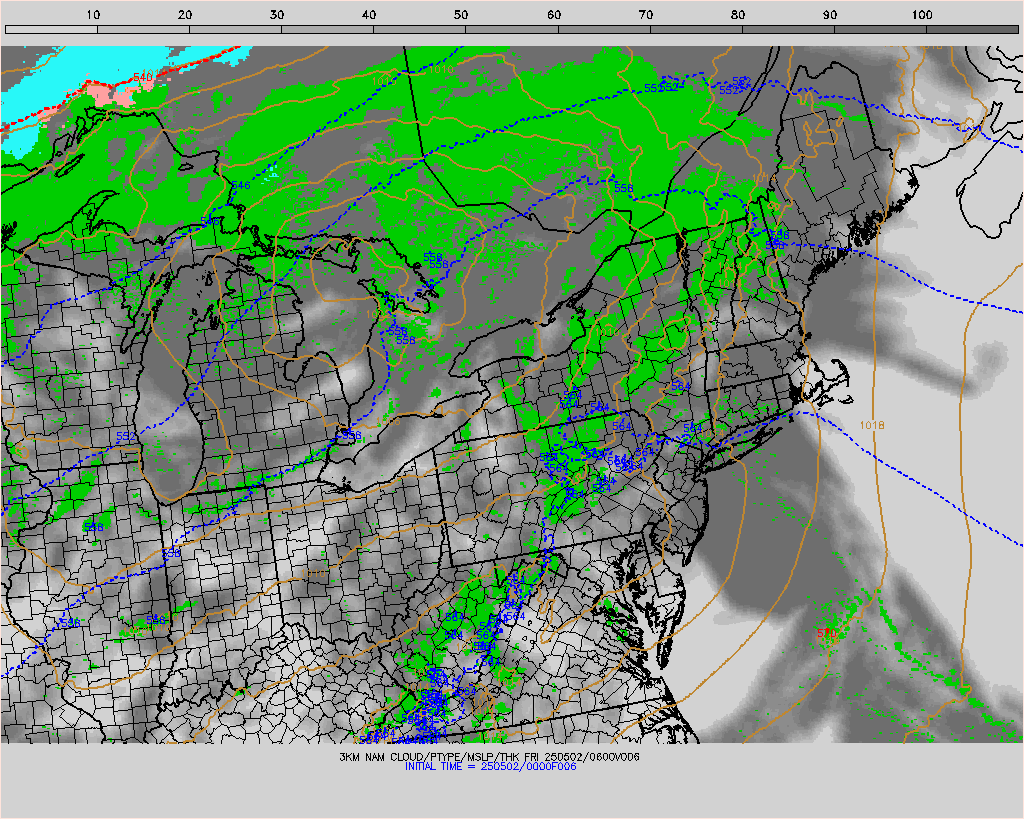Click the scale label 70

pyautogui.click(x=646, y=14)
